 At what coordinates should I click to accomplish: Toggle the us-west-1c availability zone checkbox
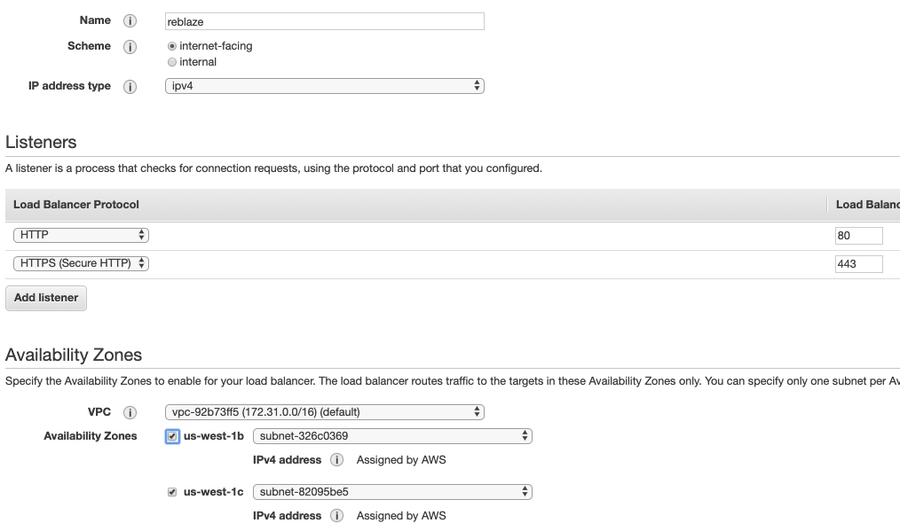click(x=173, y=492)
